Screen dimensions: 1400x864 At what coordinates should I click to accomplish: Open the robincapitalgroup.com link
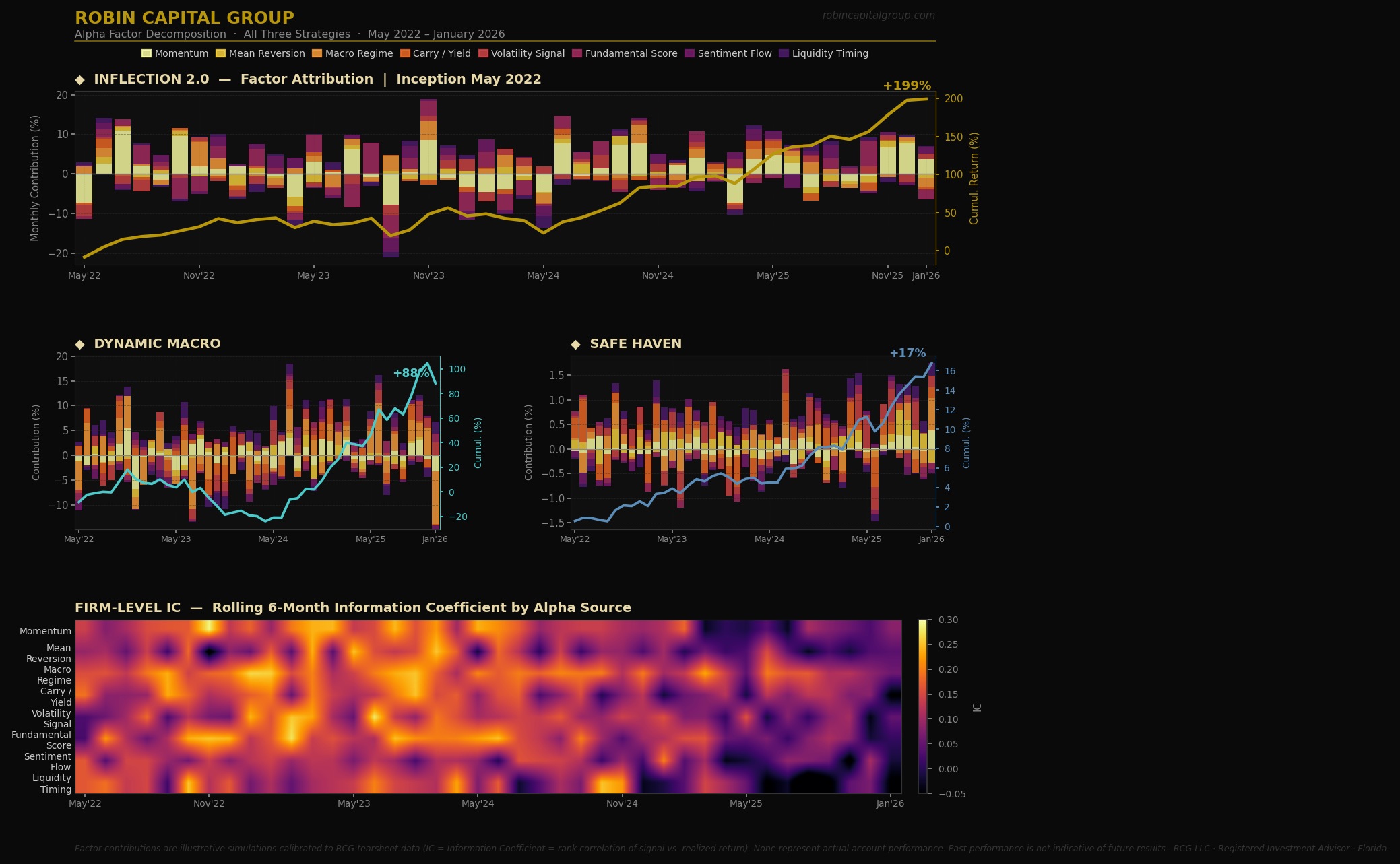click(x=878, y=15)
